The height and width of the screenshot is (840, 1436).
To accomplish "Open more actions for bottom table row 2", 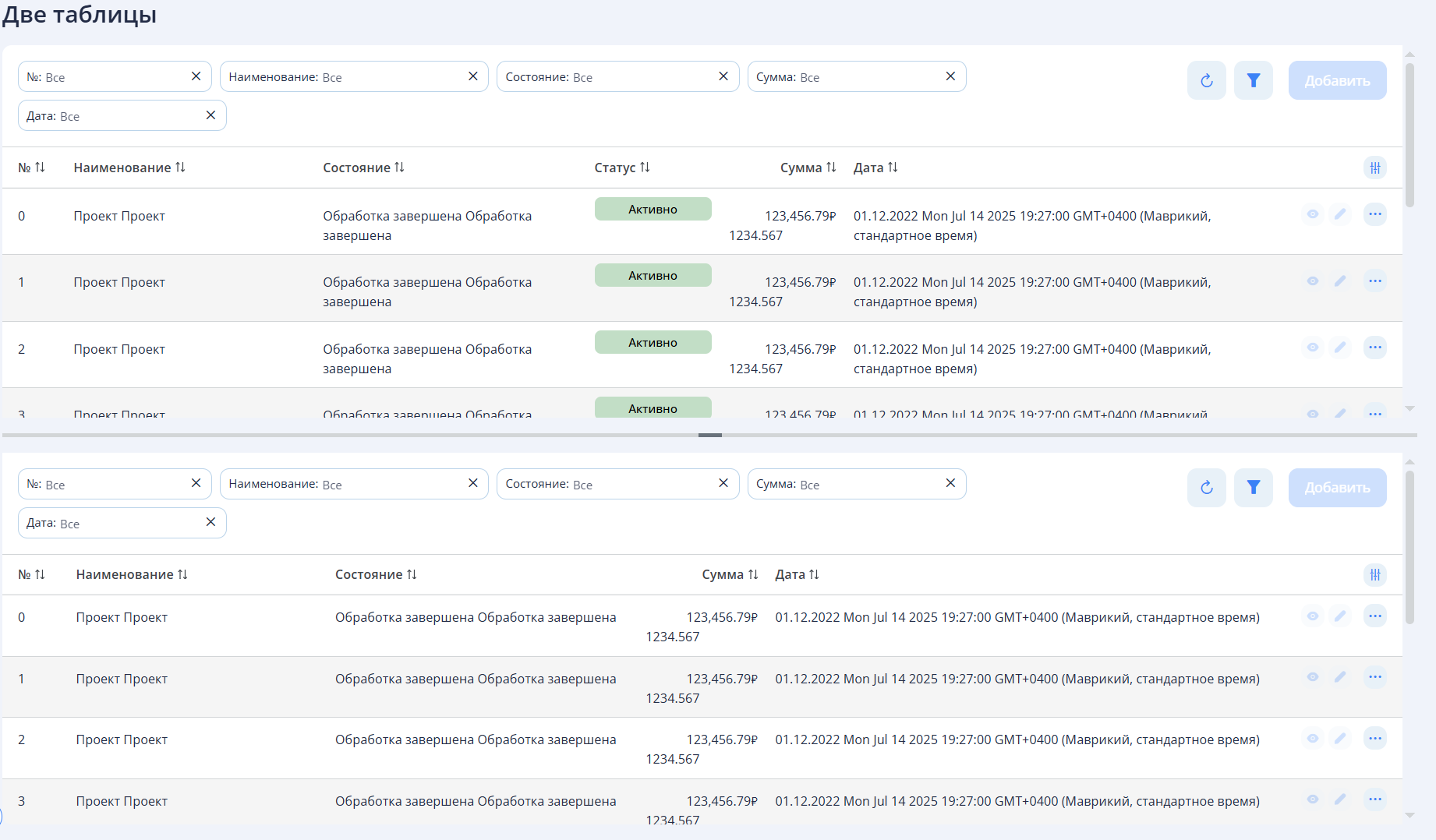I will pos(1374,739).
